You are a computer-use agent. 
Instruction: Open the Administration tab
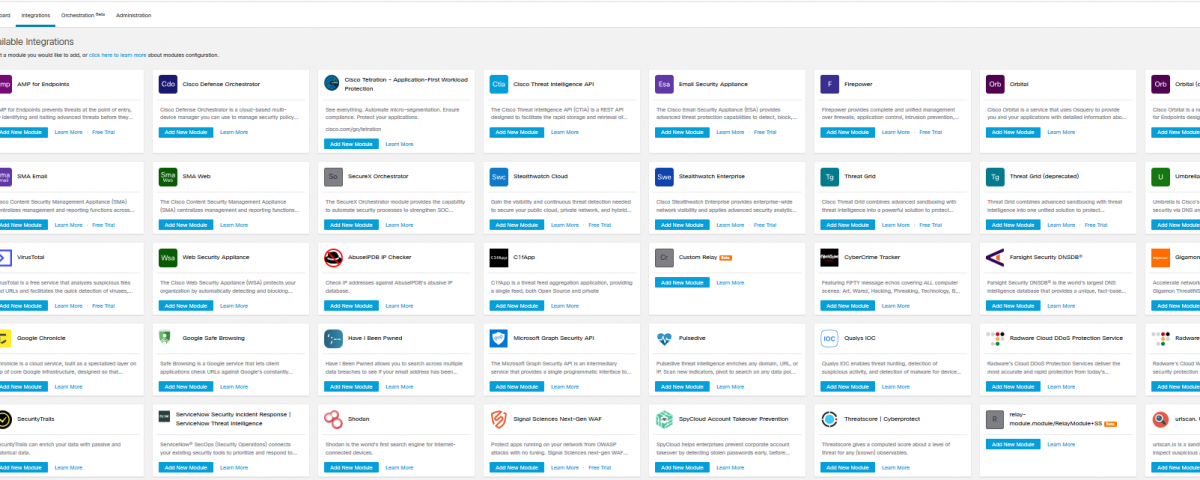point(133,16)
